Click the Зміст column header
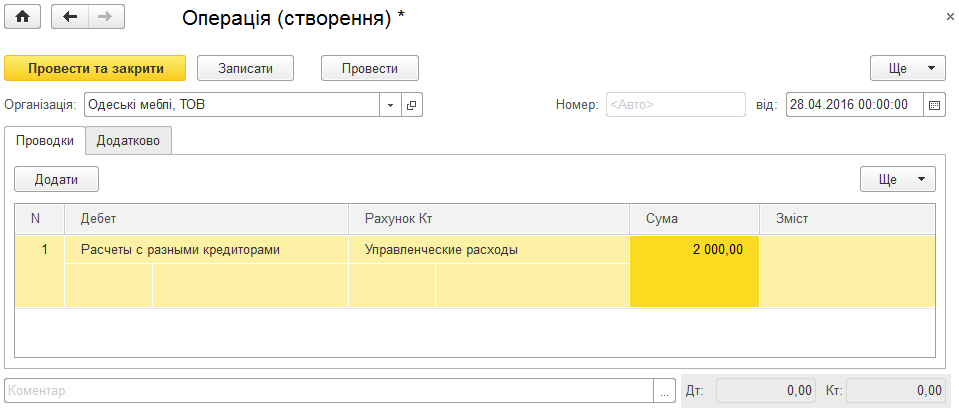 click(847, 218)
